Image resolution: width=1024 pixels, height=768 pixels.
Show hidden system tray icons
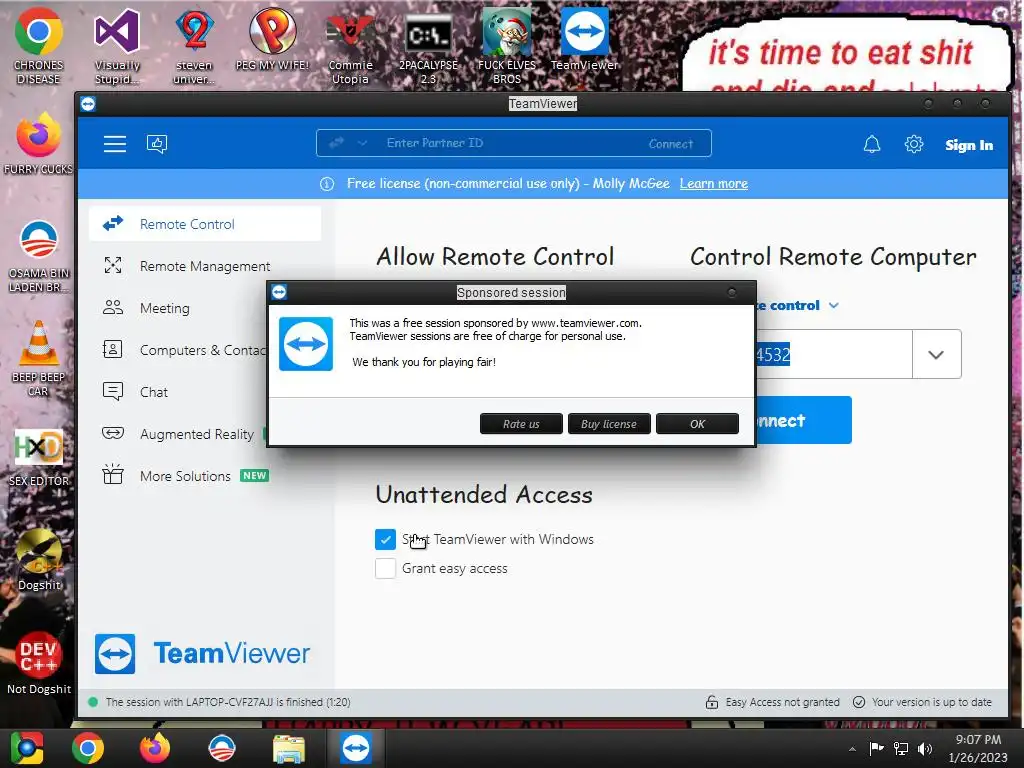click(x=852, y=749)
